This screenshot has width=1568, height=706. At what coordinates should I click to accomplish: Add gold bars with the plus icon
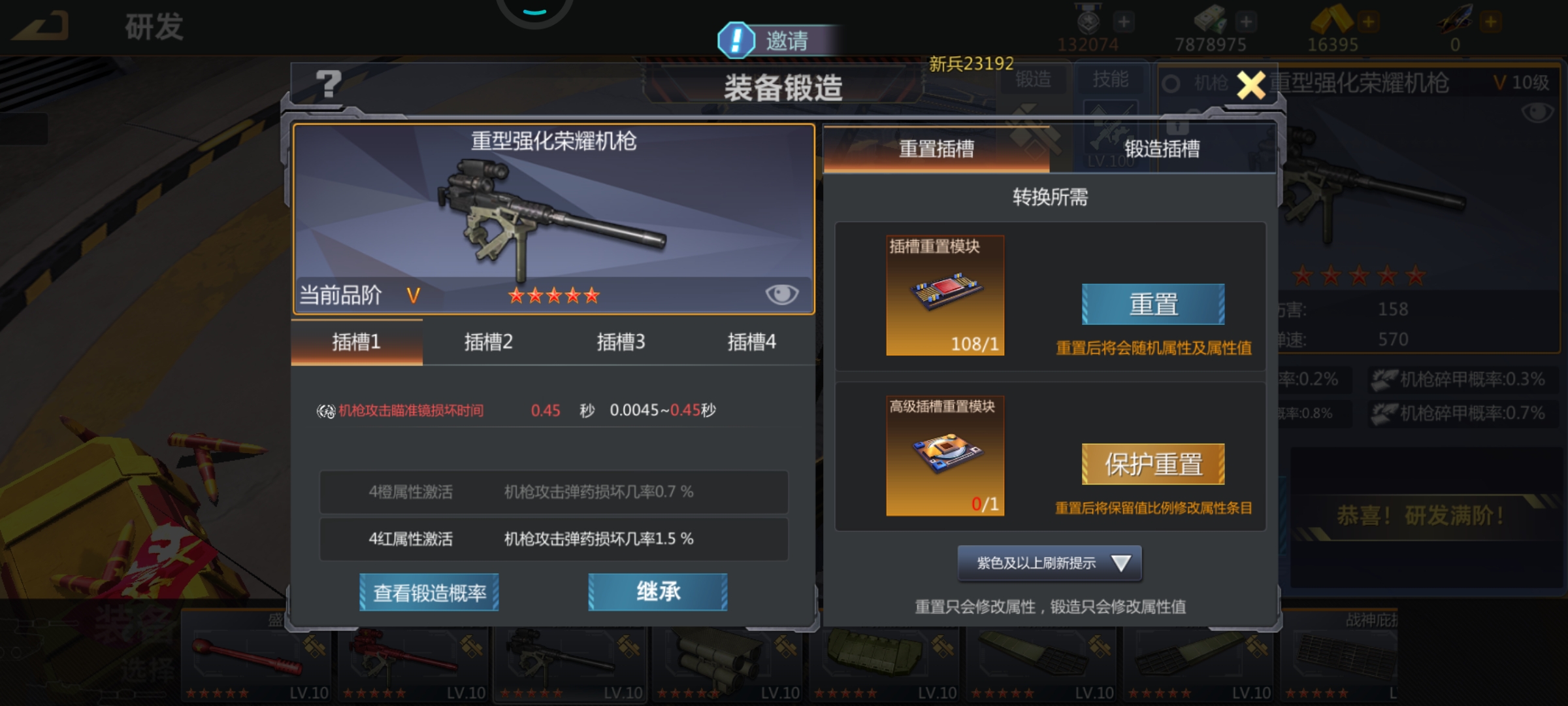(1368, 22)
